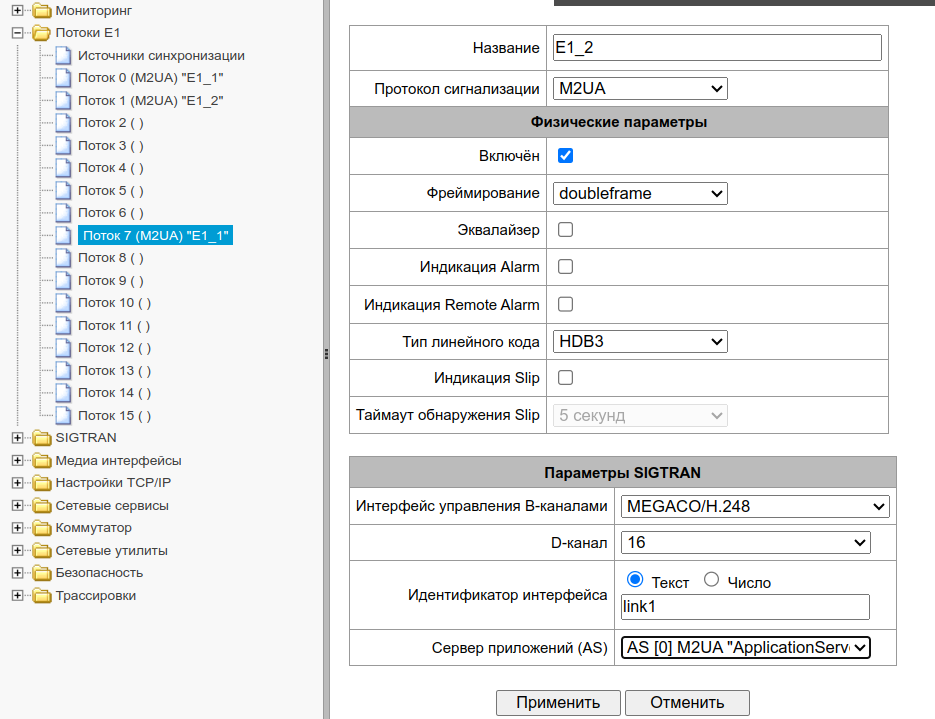Enable the Эквалайзер checkbox
935x719 pixels.
pos(565,230)
